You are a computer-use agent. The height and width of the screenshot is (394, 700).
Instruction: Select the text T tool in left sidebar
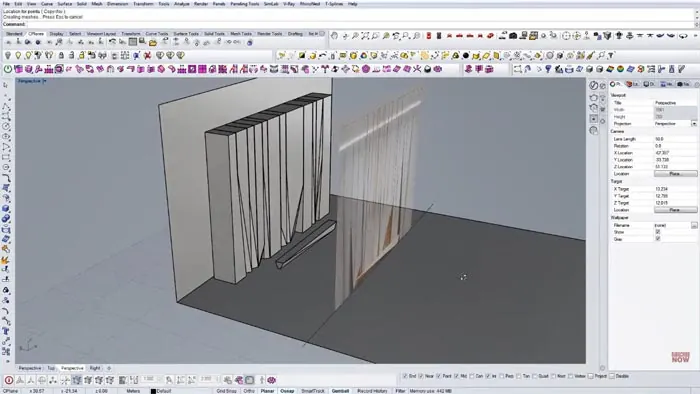(x=5, y=331)
